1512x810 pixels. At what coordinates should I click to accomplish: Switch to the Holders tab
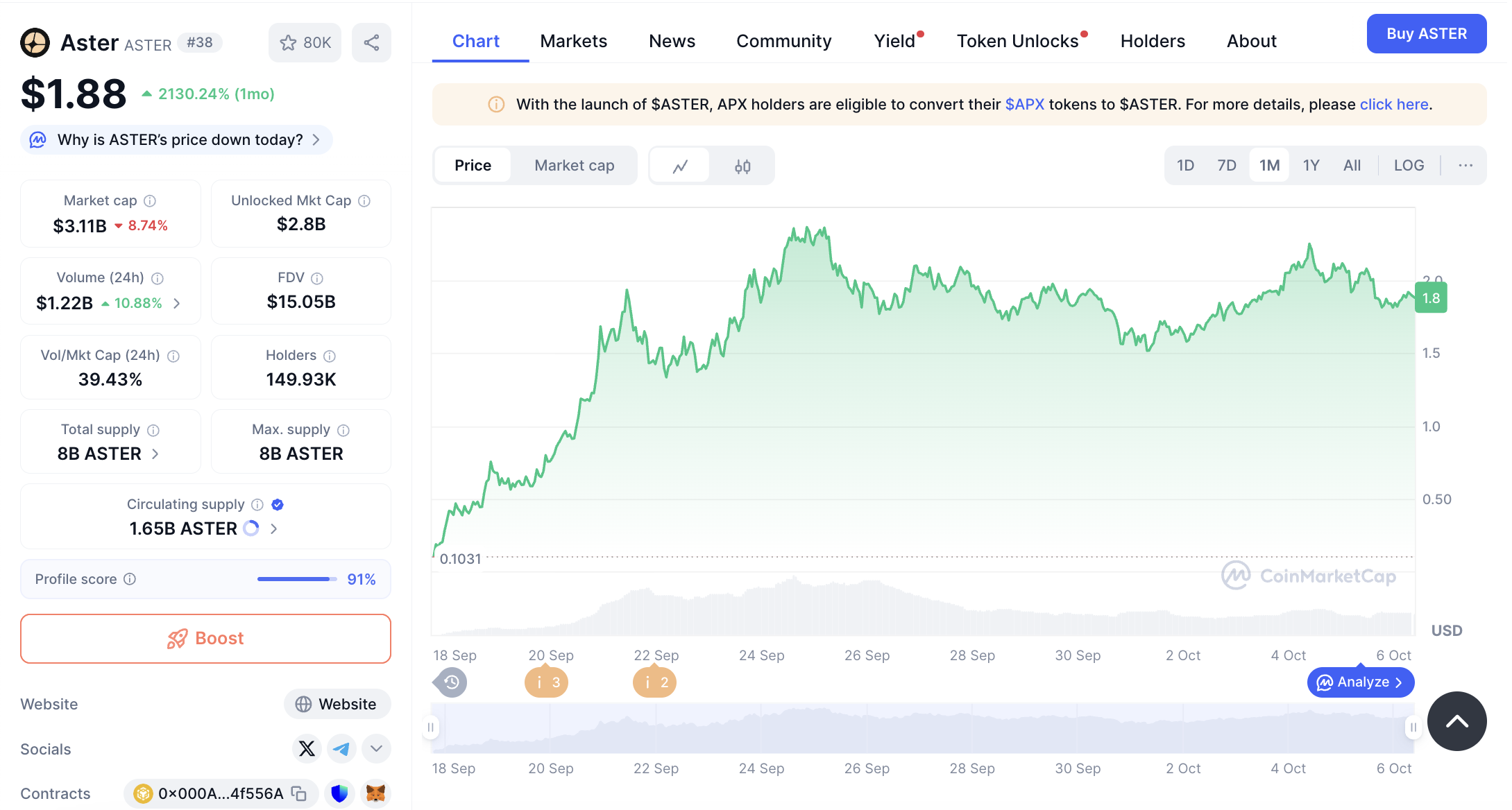coord(1152,41)
